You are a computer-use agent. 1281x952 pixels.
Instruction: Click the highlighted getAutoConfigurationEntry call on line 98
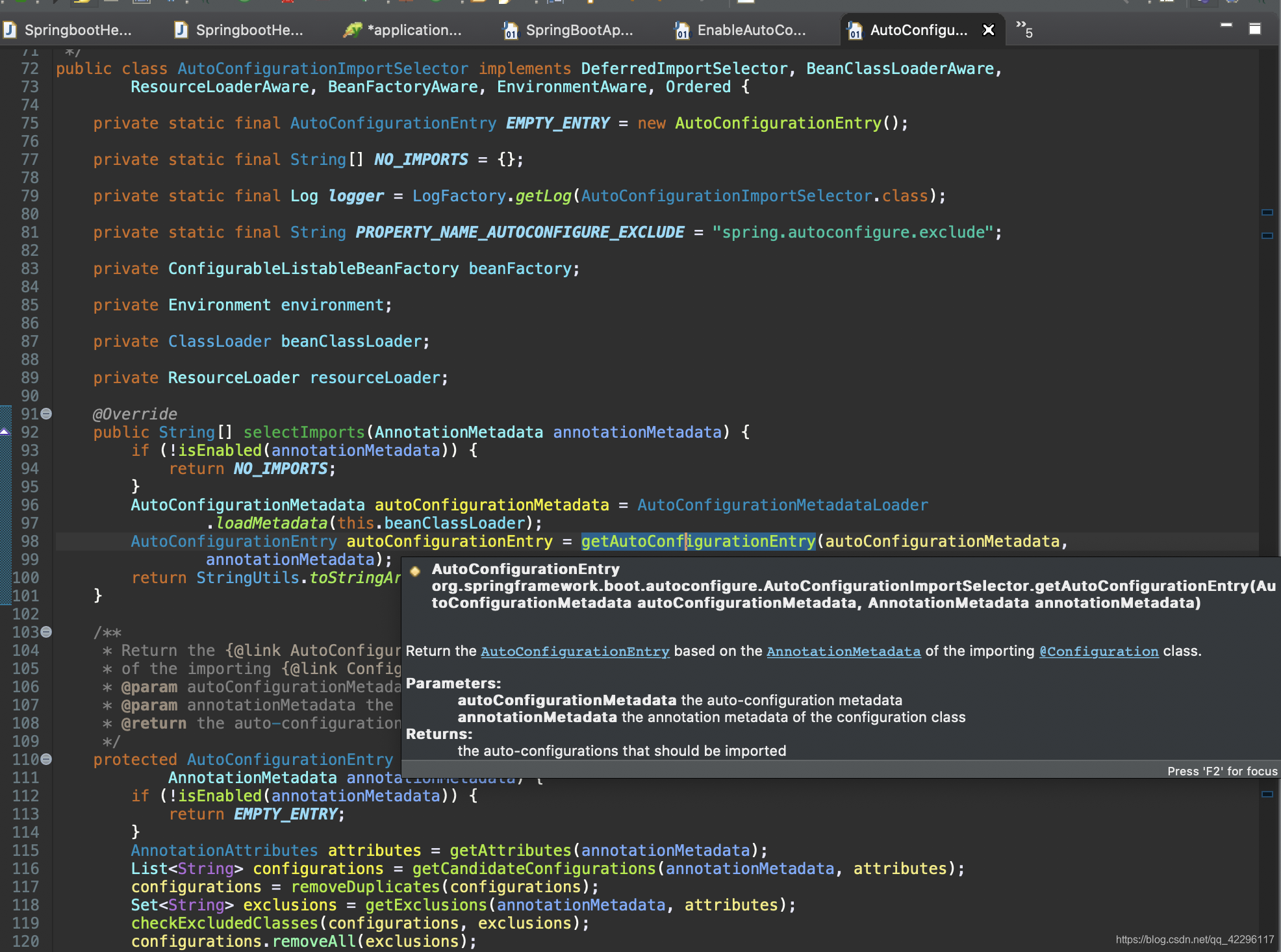[698, 542]
